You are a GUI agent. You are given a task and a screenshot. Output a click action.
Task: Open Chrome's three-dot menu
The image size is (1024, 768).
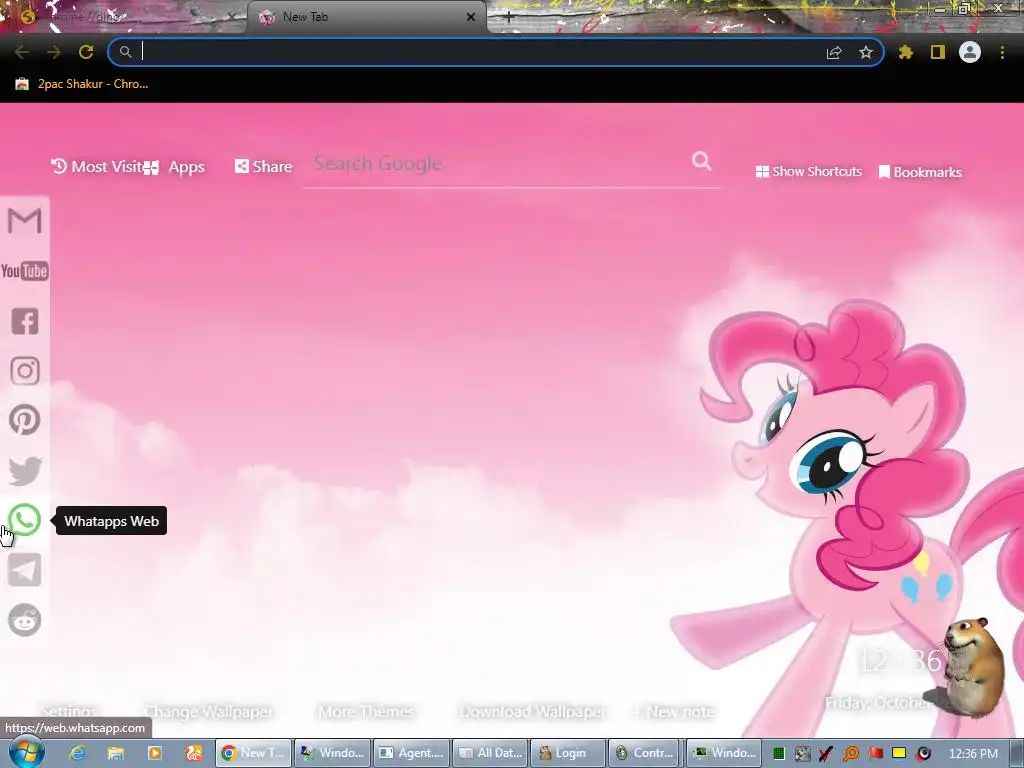pyautogui.click(x=1002, y=52)
